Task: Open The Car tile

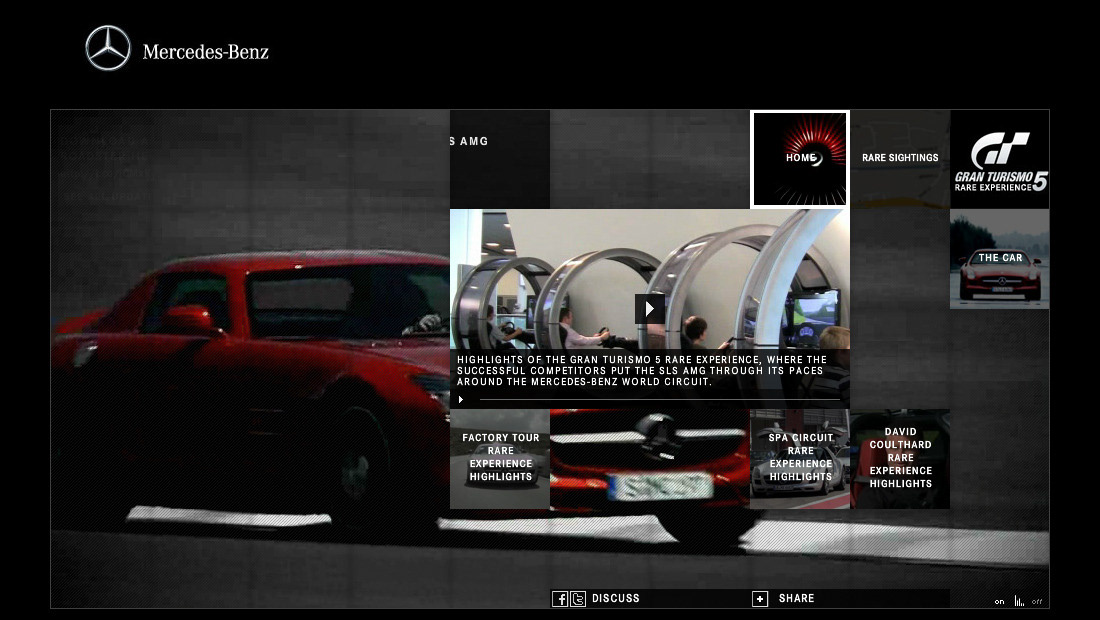Action: point(1000,259)
